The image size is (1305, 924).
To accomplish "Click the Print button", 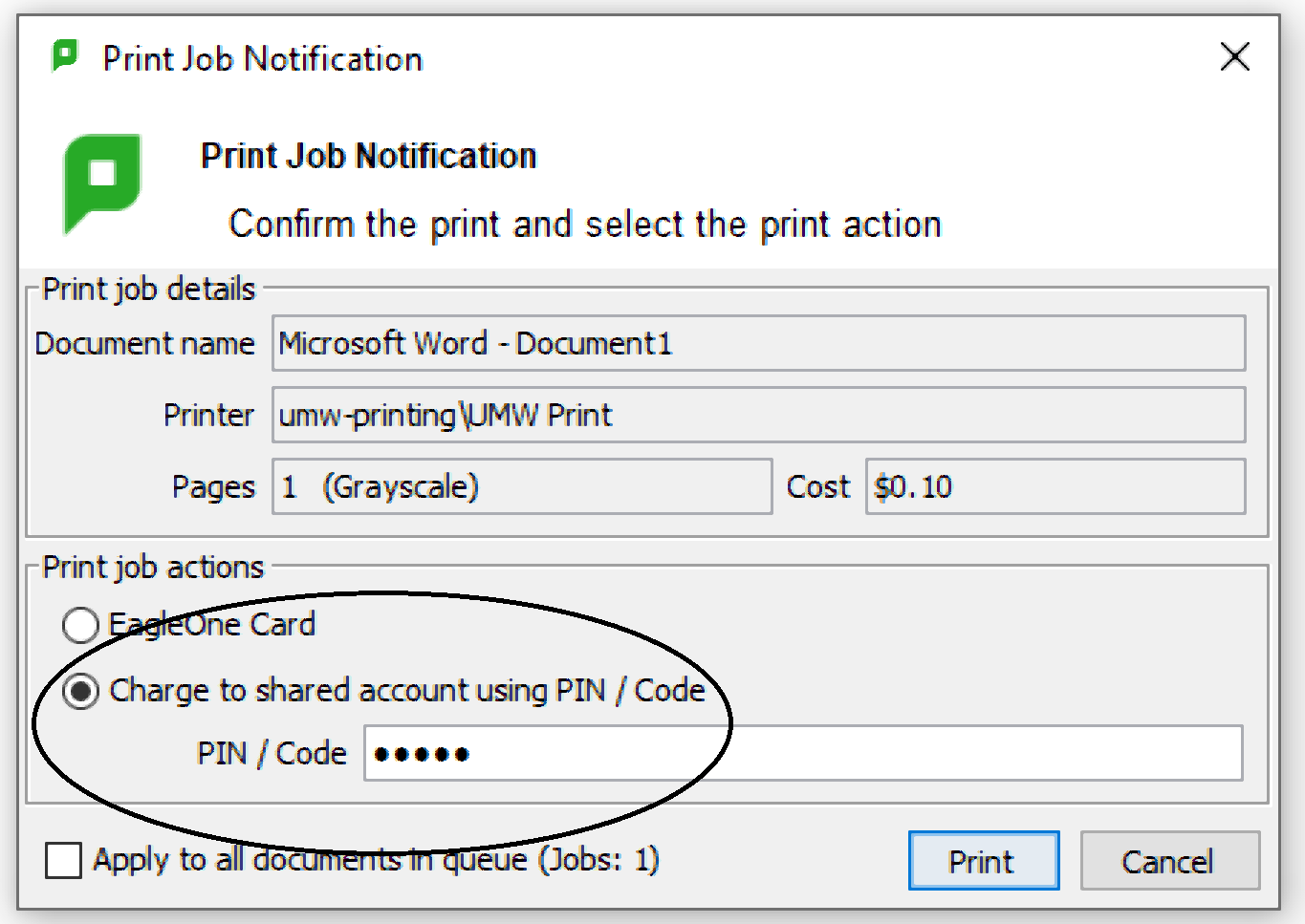I will click(983, 860).
